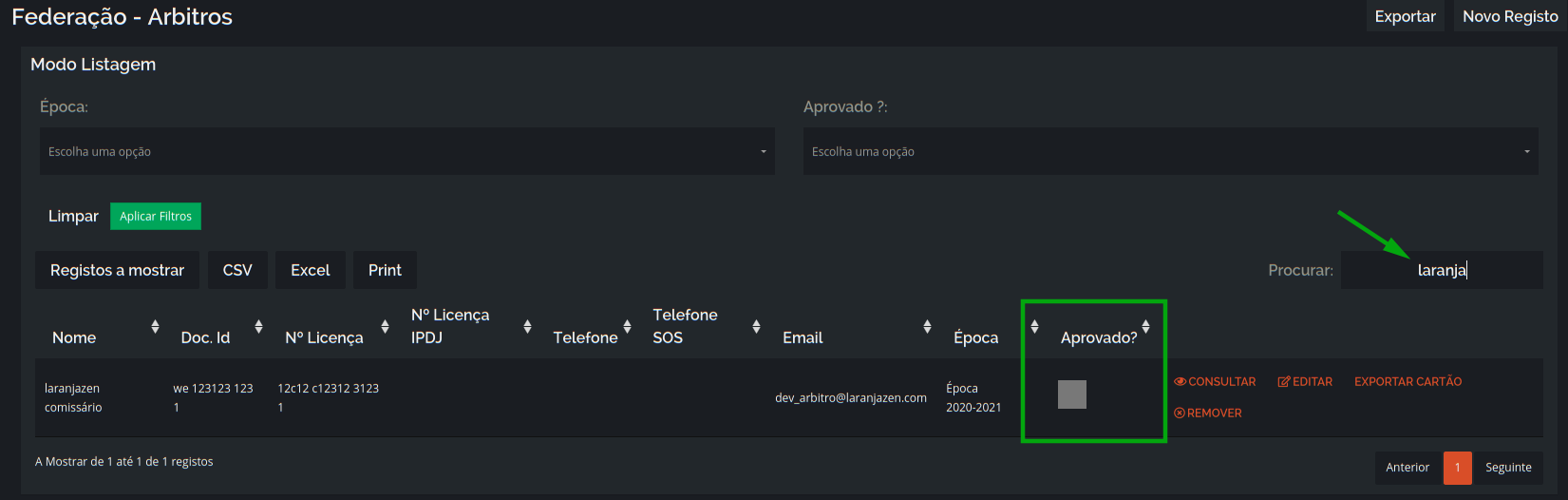The width and height of the screenshot is (1568, 500).
Task: Export table as CSV
Action: pyautogui.click(x=237, y=270)
